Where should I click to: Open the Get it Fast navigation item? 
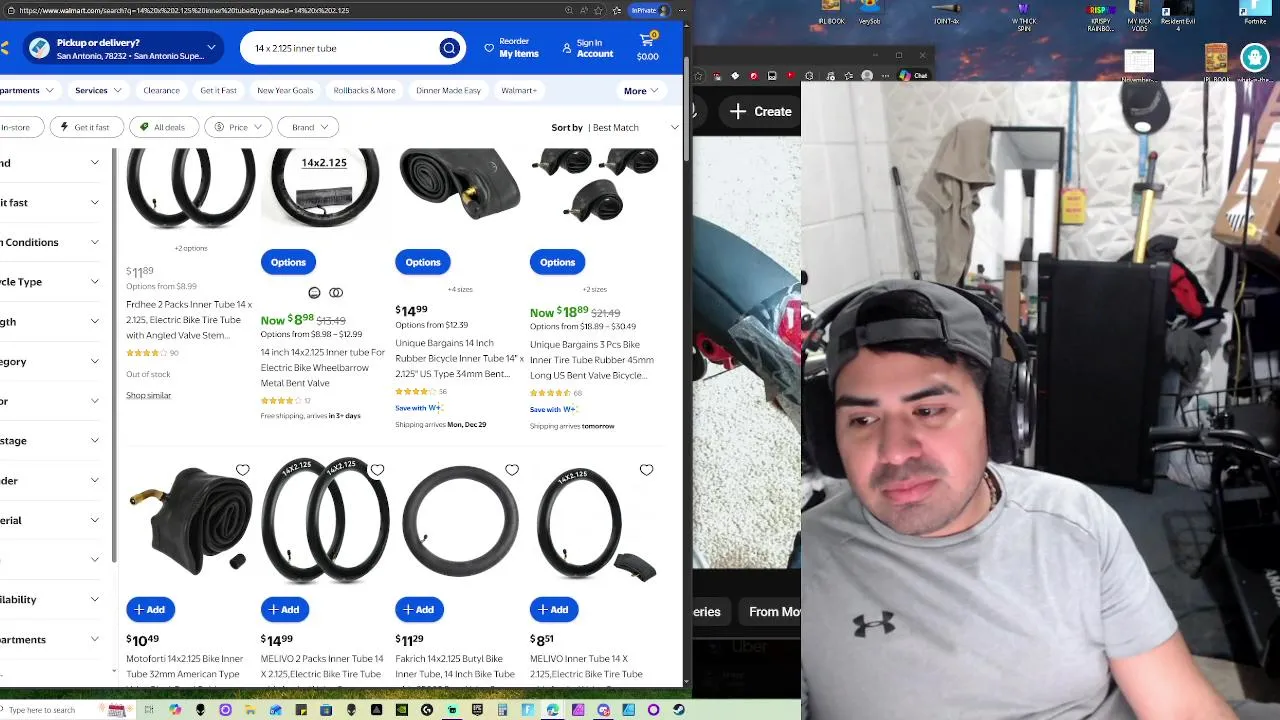218,90
